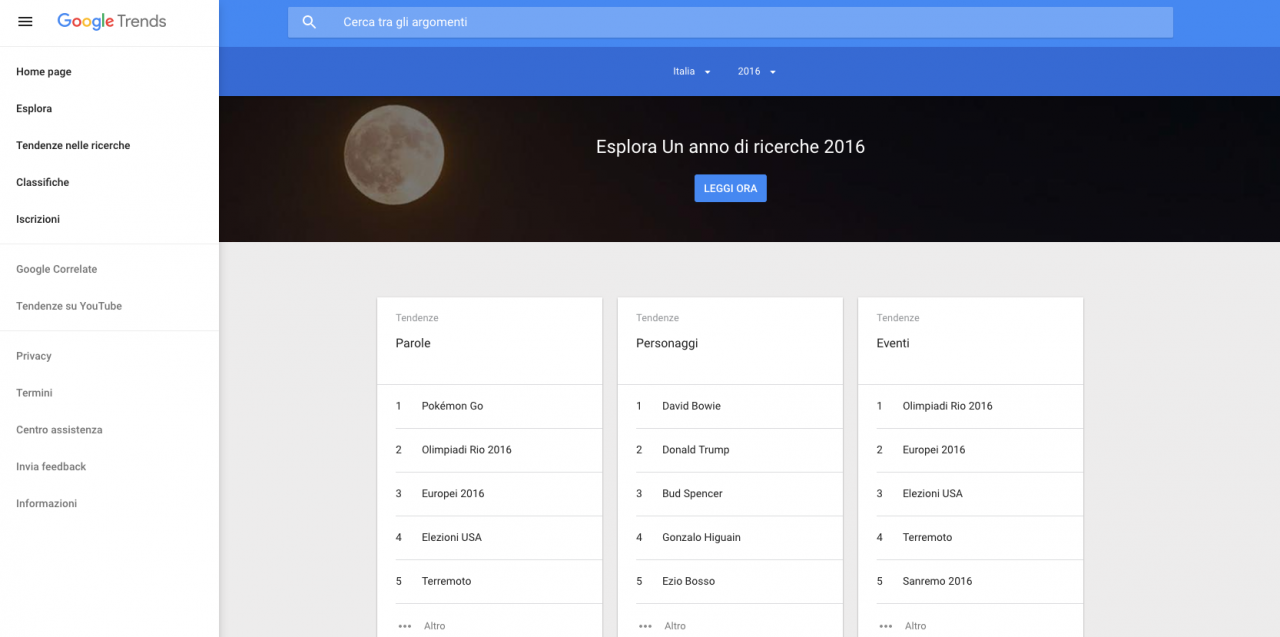1280x637 pixels.
Task: Open Termini link in sidebar
Action: (34, 394)
